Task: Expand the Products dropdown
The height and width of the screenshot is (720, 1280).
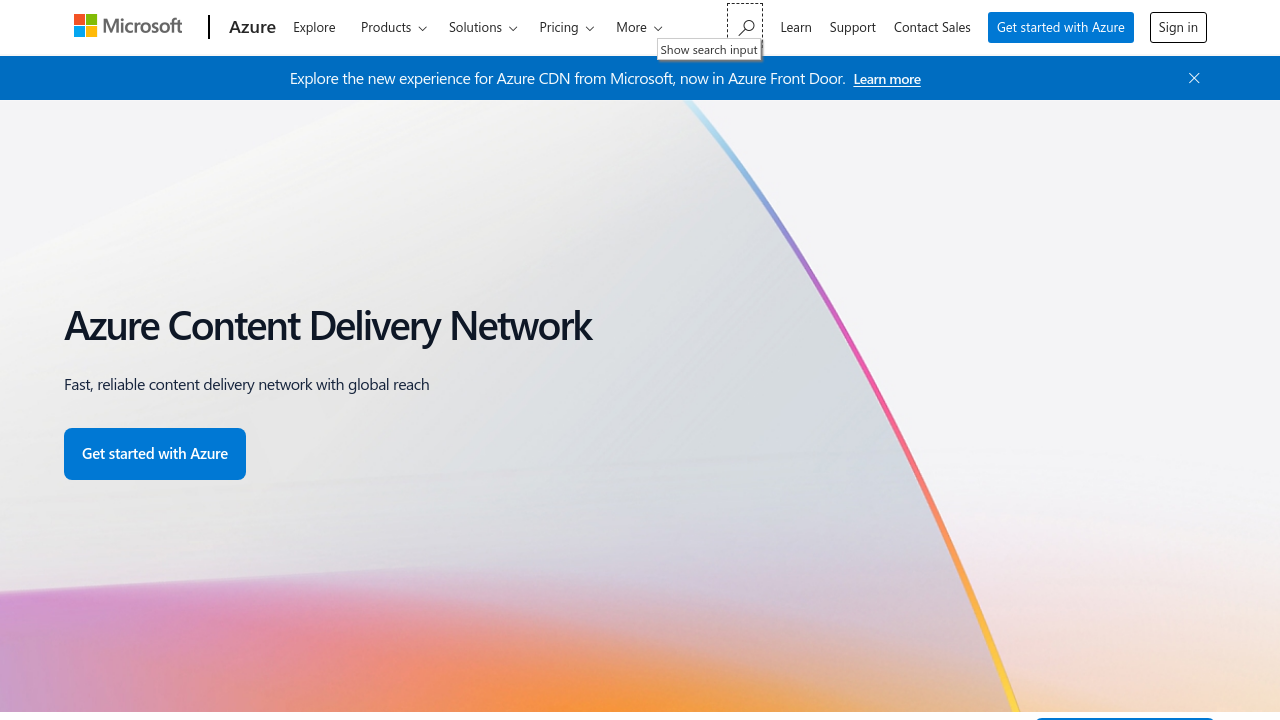Action: pyautogui.click(x=393, y=27)
